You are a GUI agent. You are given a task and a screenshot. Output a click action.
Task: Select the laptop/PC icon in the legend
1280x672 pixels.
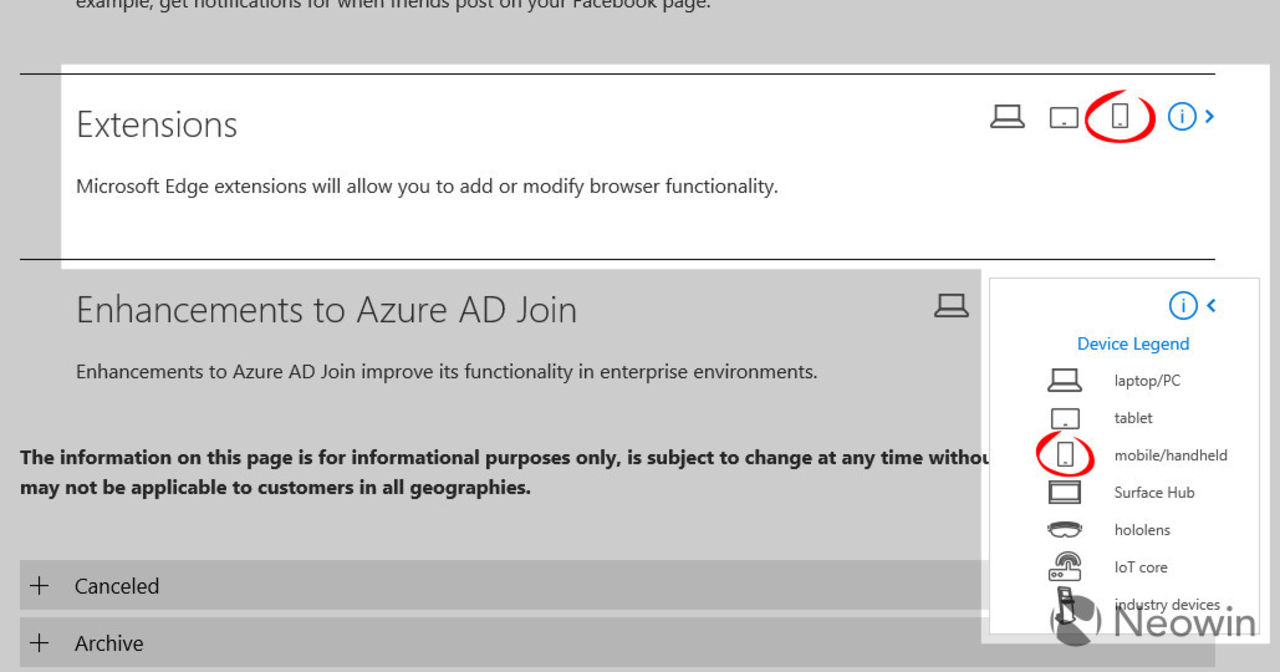click(x=1064, y=381)
